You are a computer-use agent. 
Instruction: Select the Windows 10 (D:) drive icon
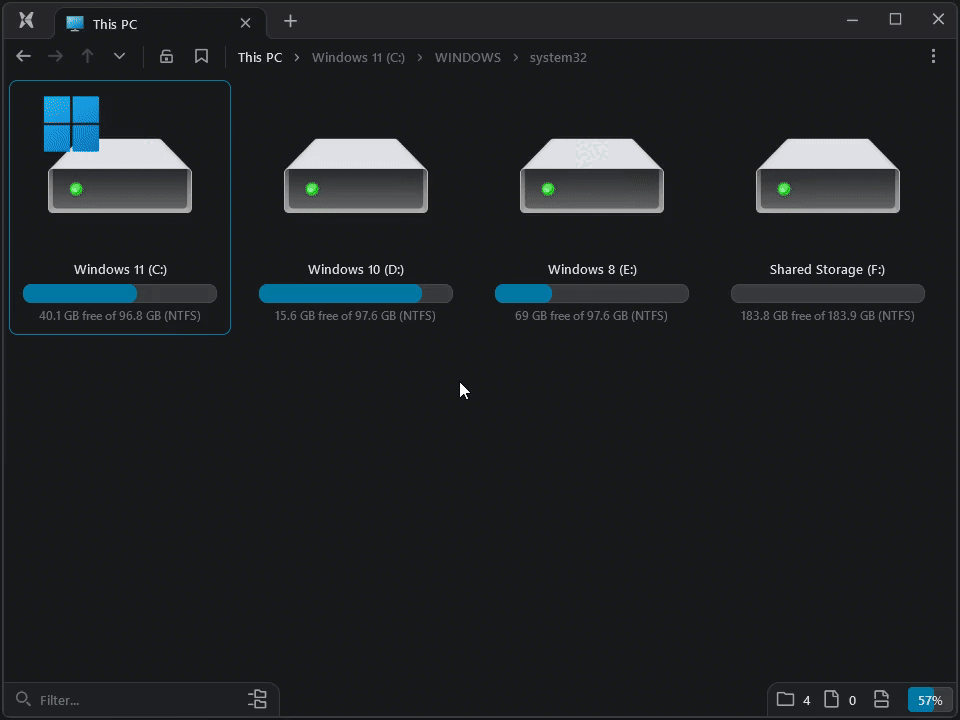pos(356,176)
